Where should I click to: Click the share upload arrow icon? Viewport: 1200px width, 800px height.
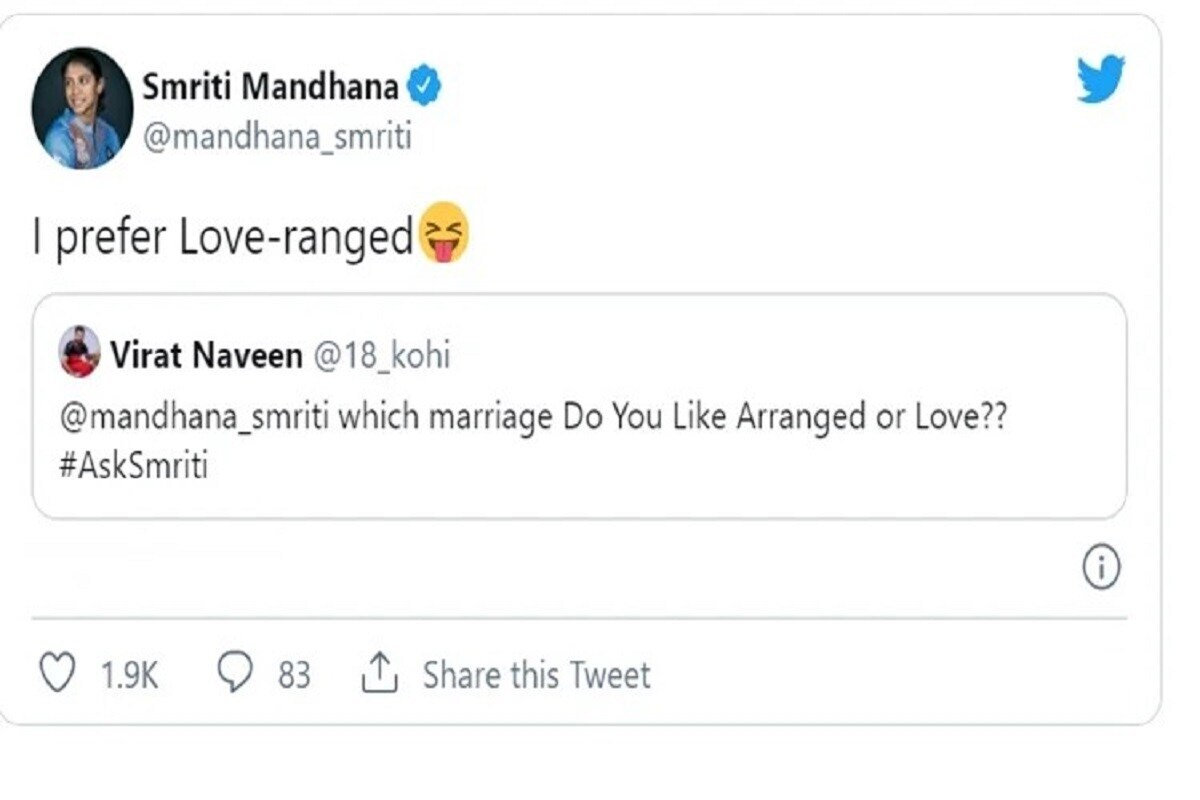click(379, 675)
